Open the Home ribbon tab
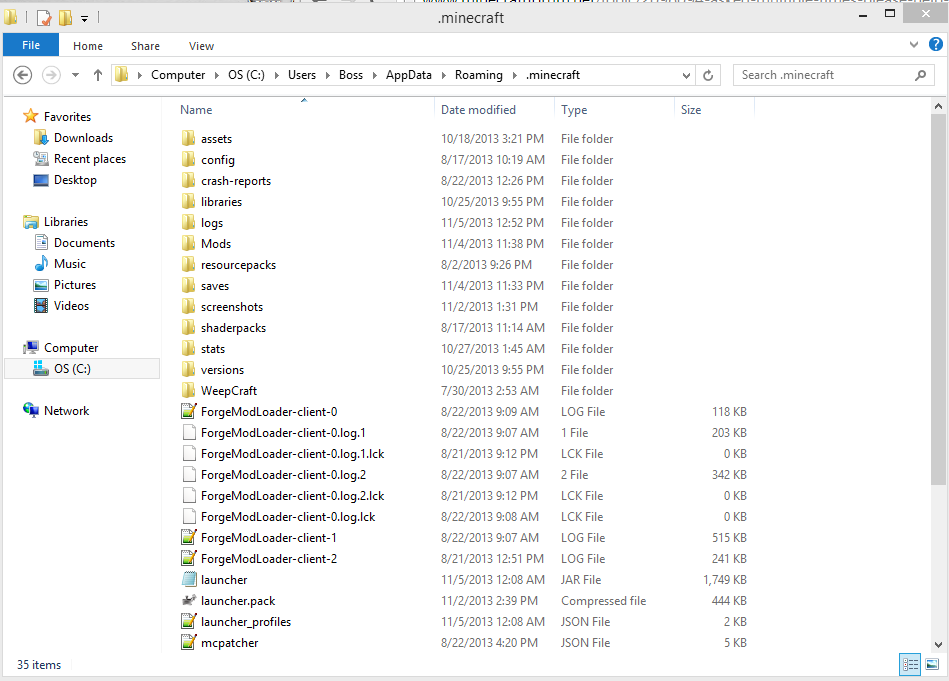The image size is (949, 681). tap(88, 46)
